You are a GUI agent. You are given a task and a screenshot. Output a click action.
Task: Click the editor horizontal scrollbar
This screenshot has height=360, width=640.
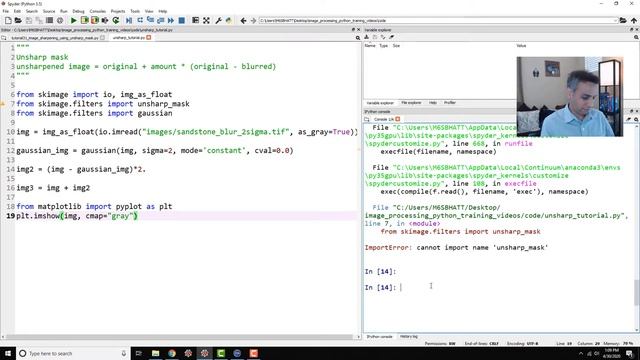[x=180, y=337]
